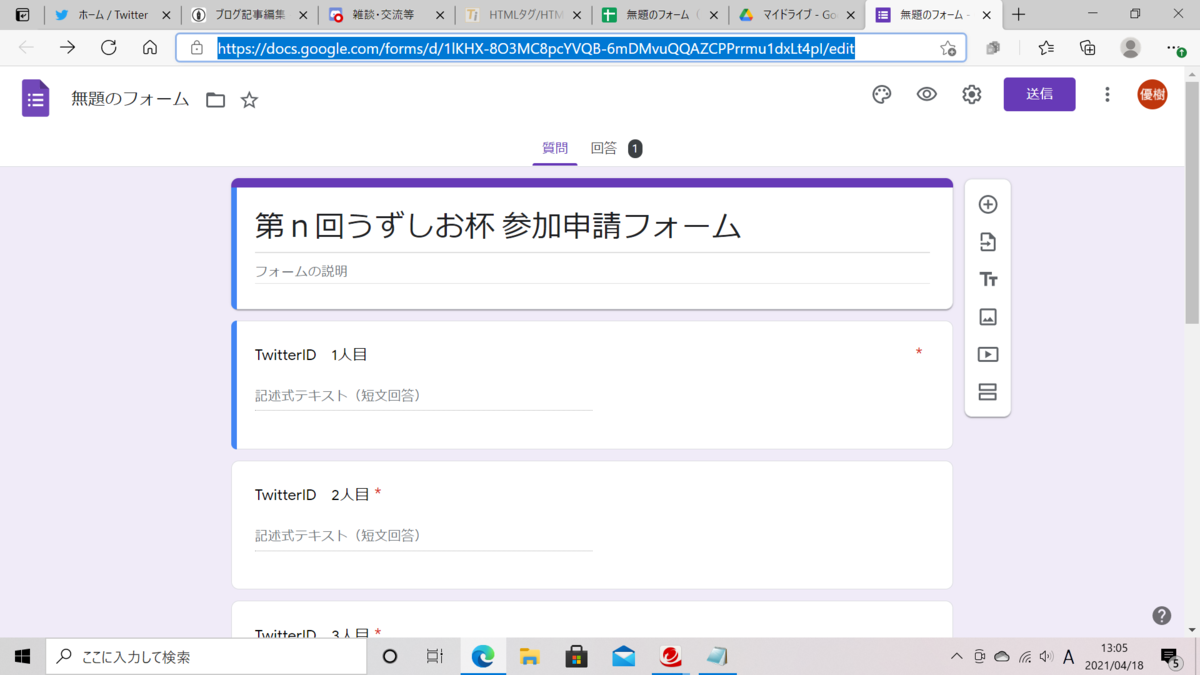The height and width of the screenshot is (675, 1200).
Task: Open form settings with the gear icon
Action: [x=971, y=94]
